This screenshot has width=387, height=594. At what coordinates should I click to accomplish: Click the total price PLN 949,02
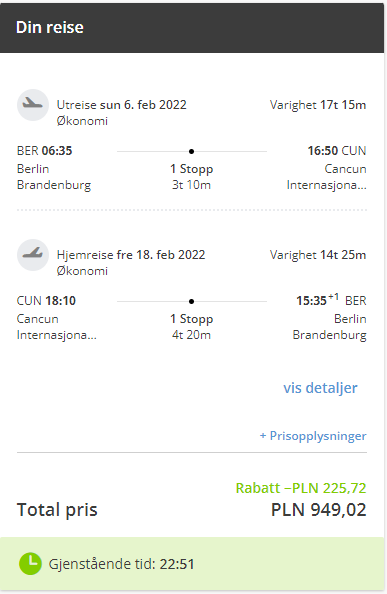[x=318, y=510]
